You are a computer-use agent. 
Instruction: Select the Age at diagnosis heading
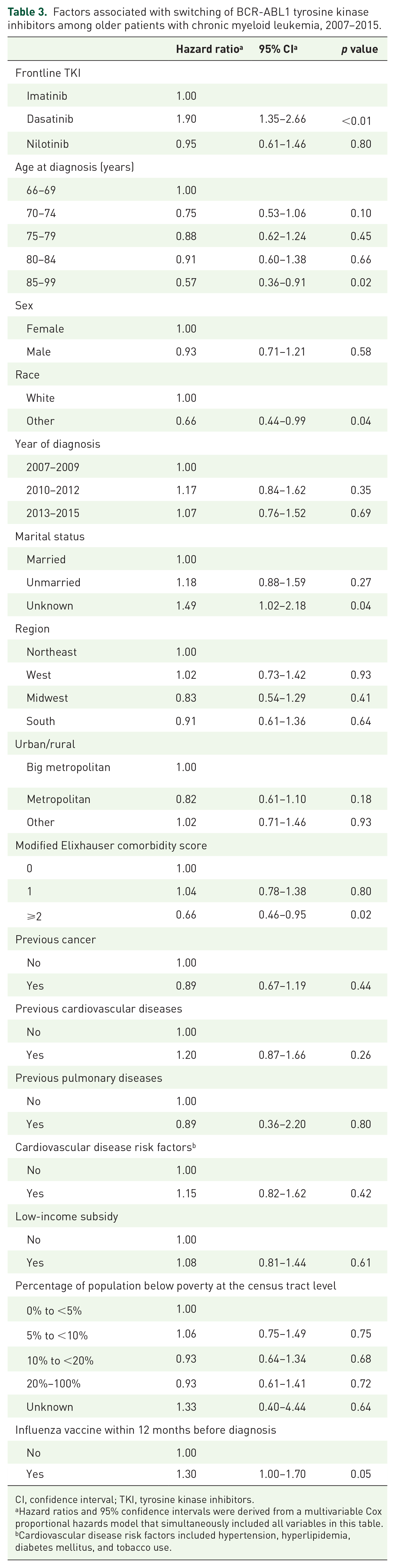coord(75,167)
